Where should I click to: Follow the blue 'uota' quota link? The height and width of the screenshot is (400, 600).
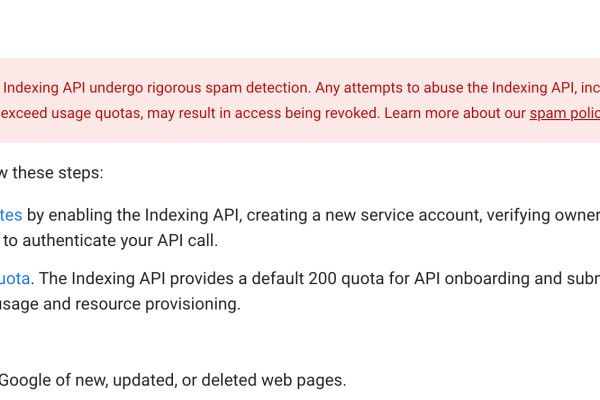[x=15, y=278]
